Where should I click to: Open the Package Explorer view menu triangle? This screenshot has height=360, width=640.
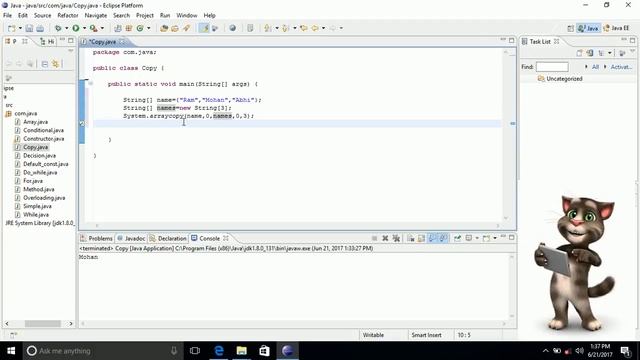(x=71, y=51)
